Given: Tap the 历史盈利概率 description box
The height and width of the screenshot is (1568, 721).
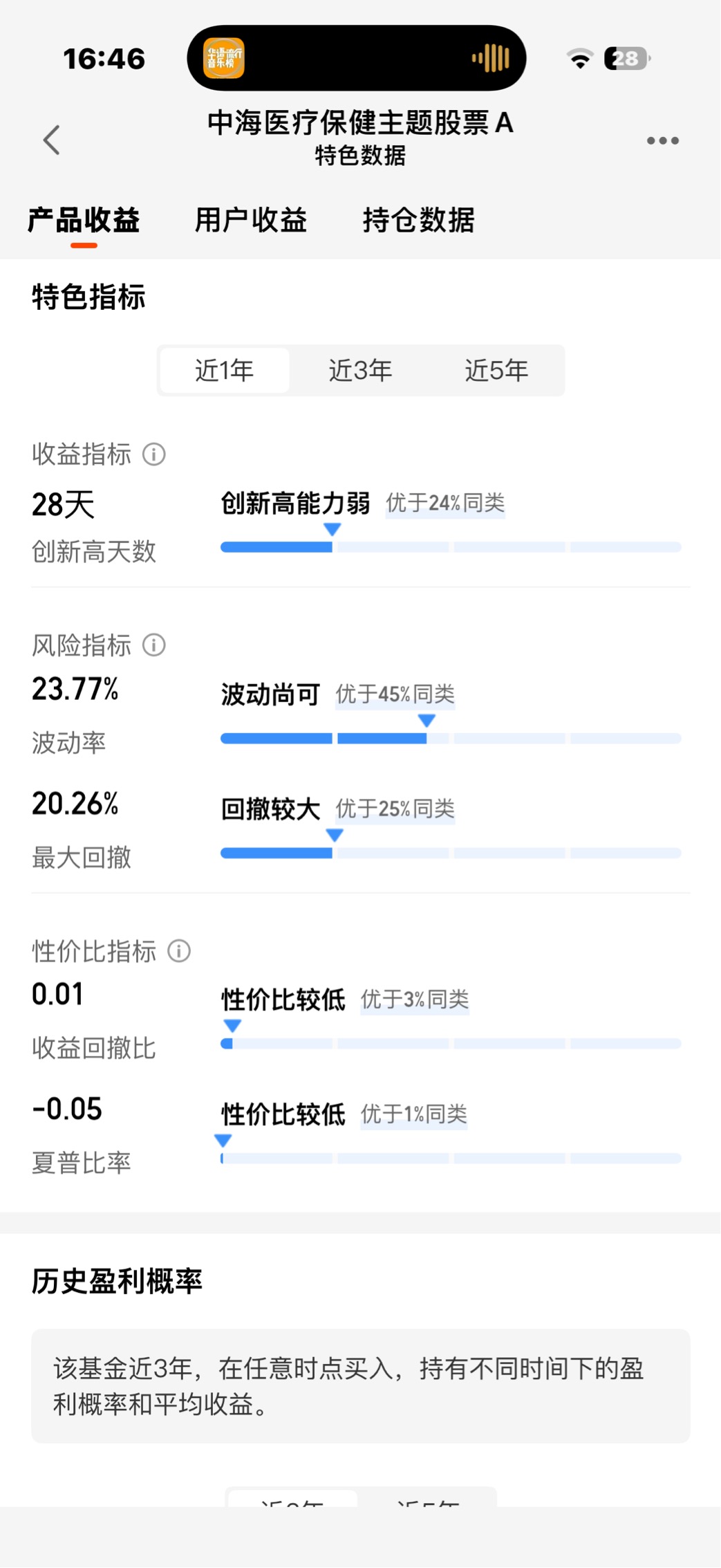Looking at the screenshot, I should coord(360,1385).
